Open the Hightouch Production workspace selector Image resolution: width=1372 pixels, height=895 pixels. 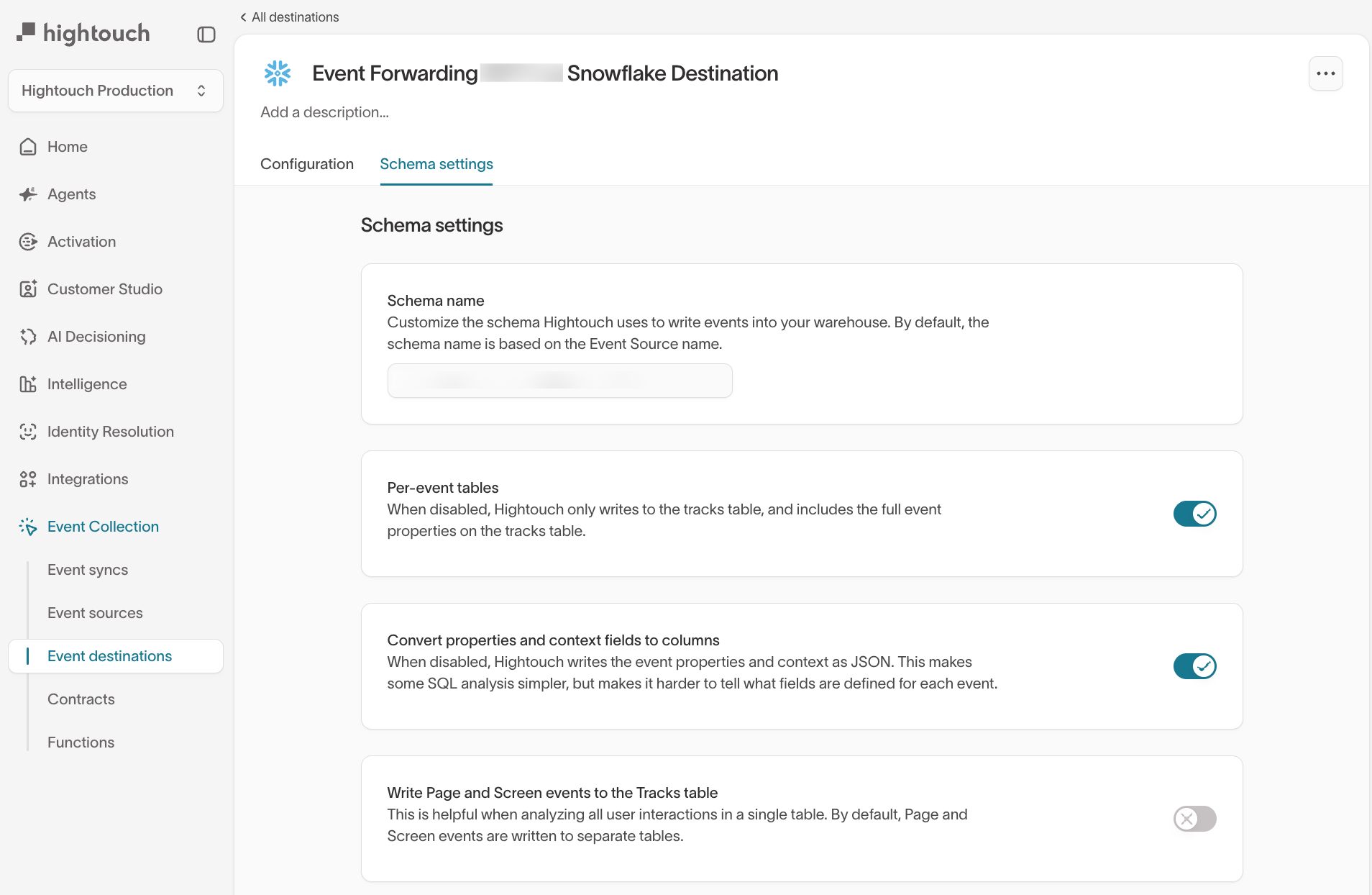pyautogui.click(x=115, y=90)
